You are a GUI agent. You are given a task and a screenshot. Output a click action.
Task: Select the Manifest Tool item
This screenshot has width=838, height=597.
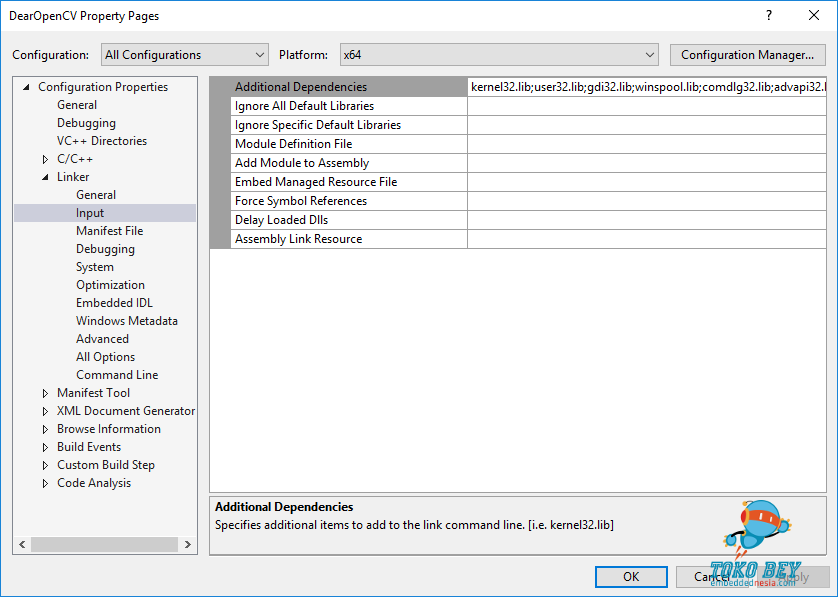point(94,393)
